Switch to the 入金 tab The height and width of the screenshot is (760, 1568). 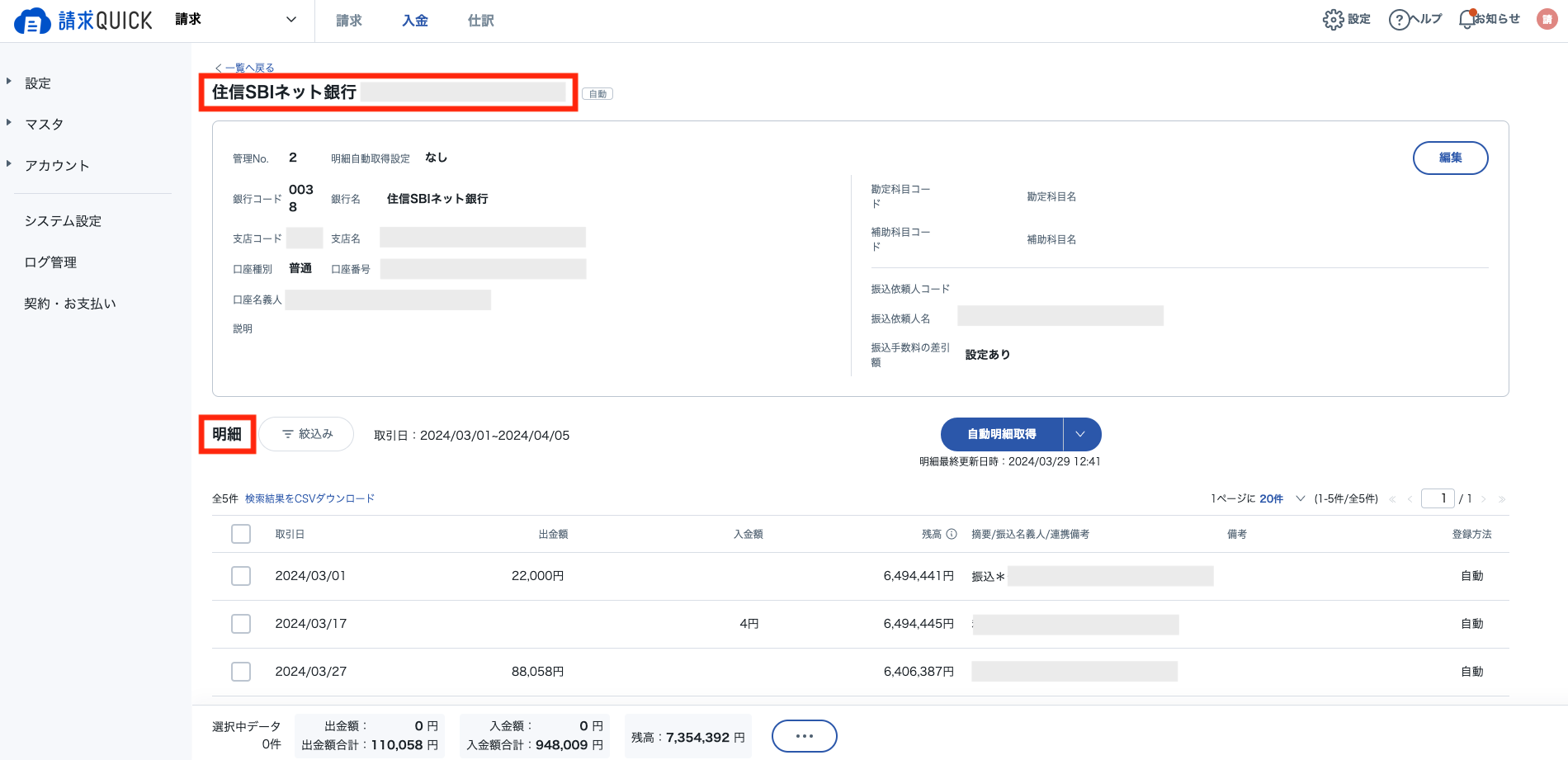point(415,21)
